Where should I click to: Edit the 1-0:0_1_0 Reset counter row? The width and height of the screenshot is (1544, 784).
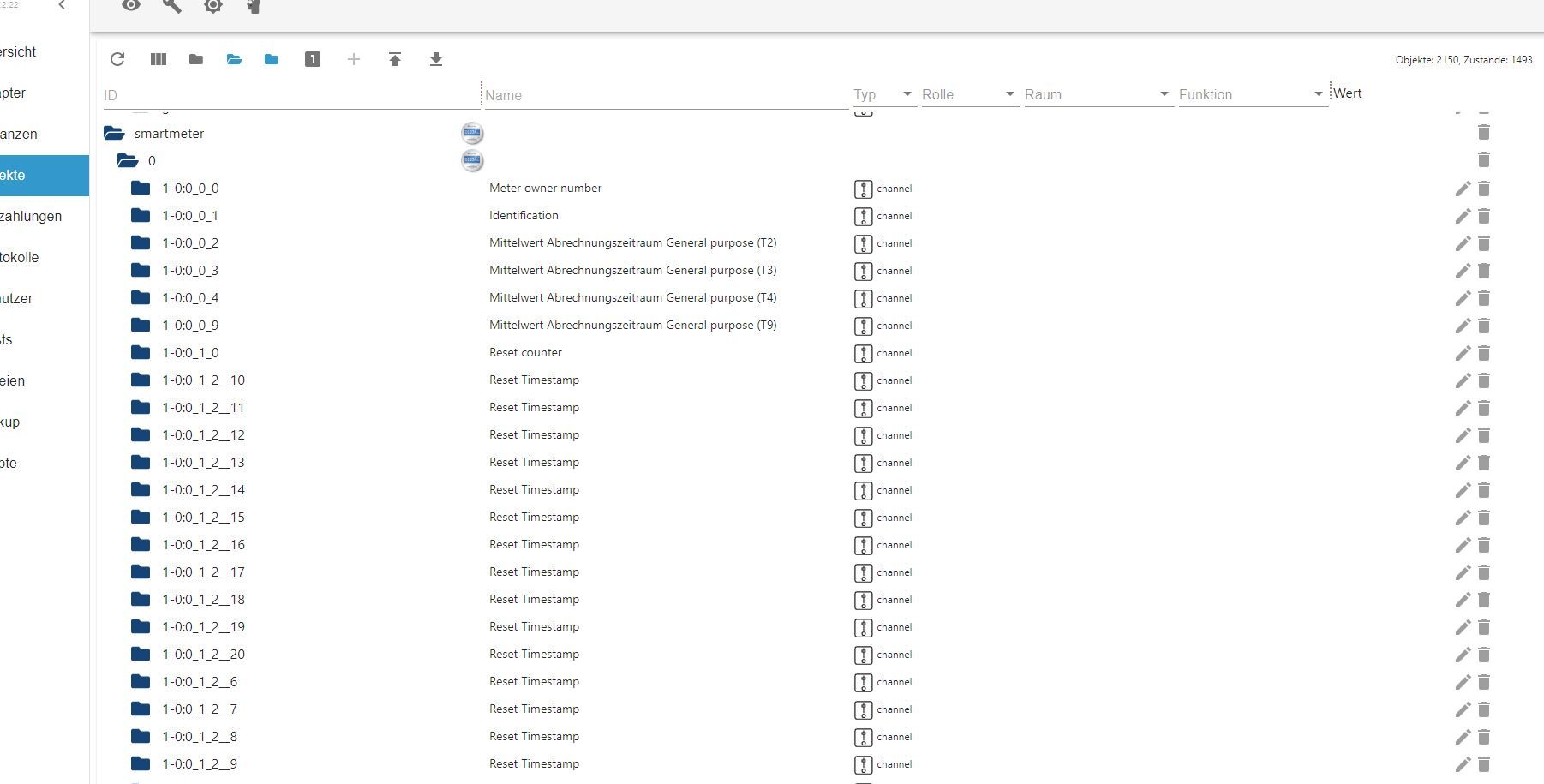(1463, 353)
